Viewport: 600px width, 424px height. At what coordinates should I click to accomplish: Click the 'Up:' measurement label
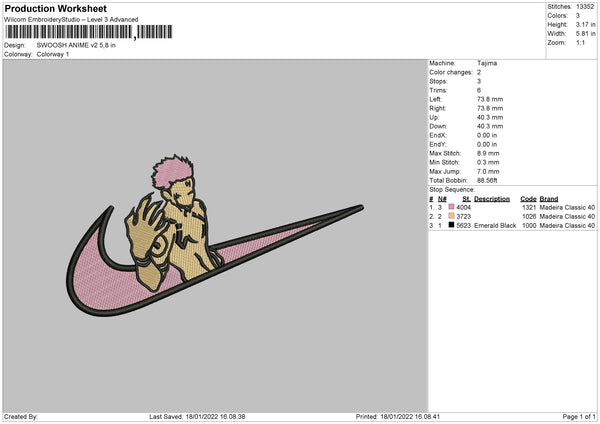[434, 117]
